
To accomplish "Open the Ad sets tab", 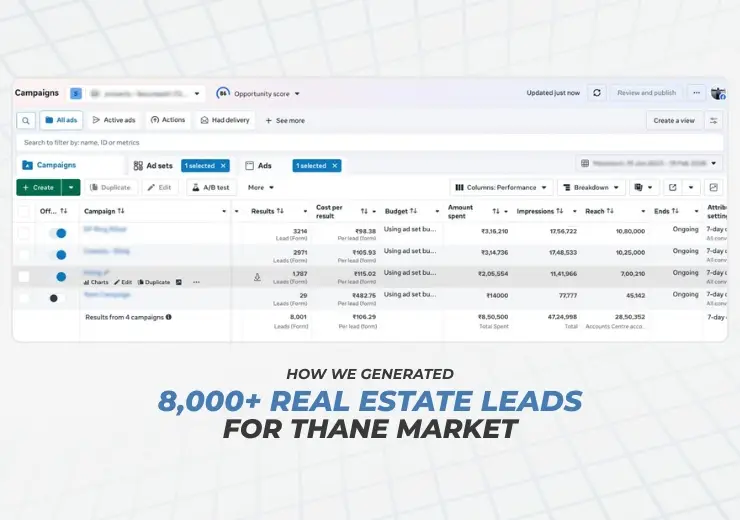I will [x=153, y=166].
